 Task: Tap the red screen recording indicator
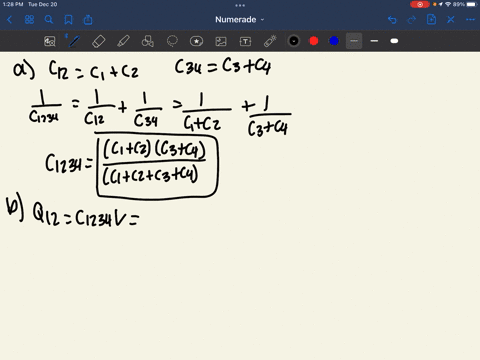[420, 4]
